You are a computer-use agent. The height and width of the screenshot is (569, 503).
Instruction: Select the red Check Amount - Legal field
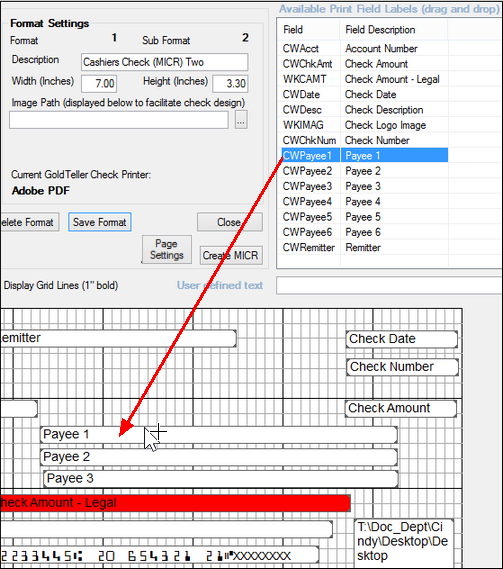point(175,503)
